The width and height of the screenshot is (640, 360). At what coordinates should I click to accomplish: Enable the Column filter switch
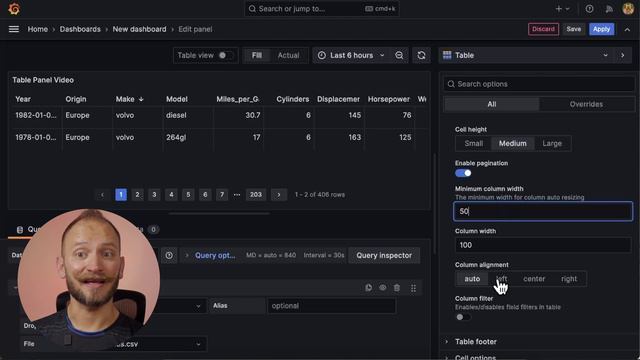(463, 317)
